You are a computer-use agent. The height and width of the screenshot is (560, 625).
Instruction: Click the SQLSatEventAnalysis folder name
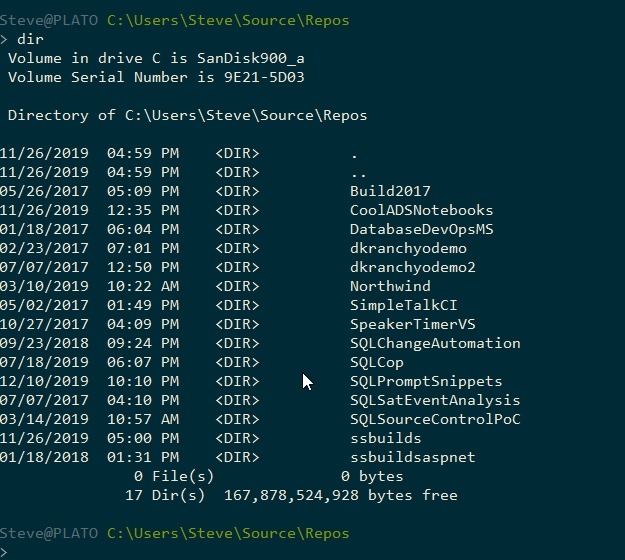[434, 400]
